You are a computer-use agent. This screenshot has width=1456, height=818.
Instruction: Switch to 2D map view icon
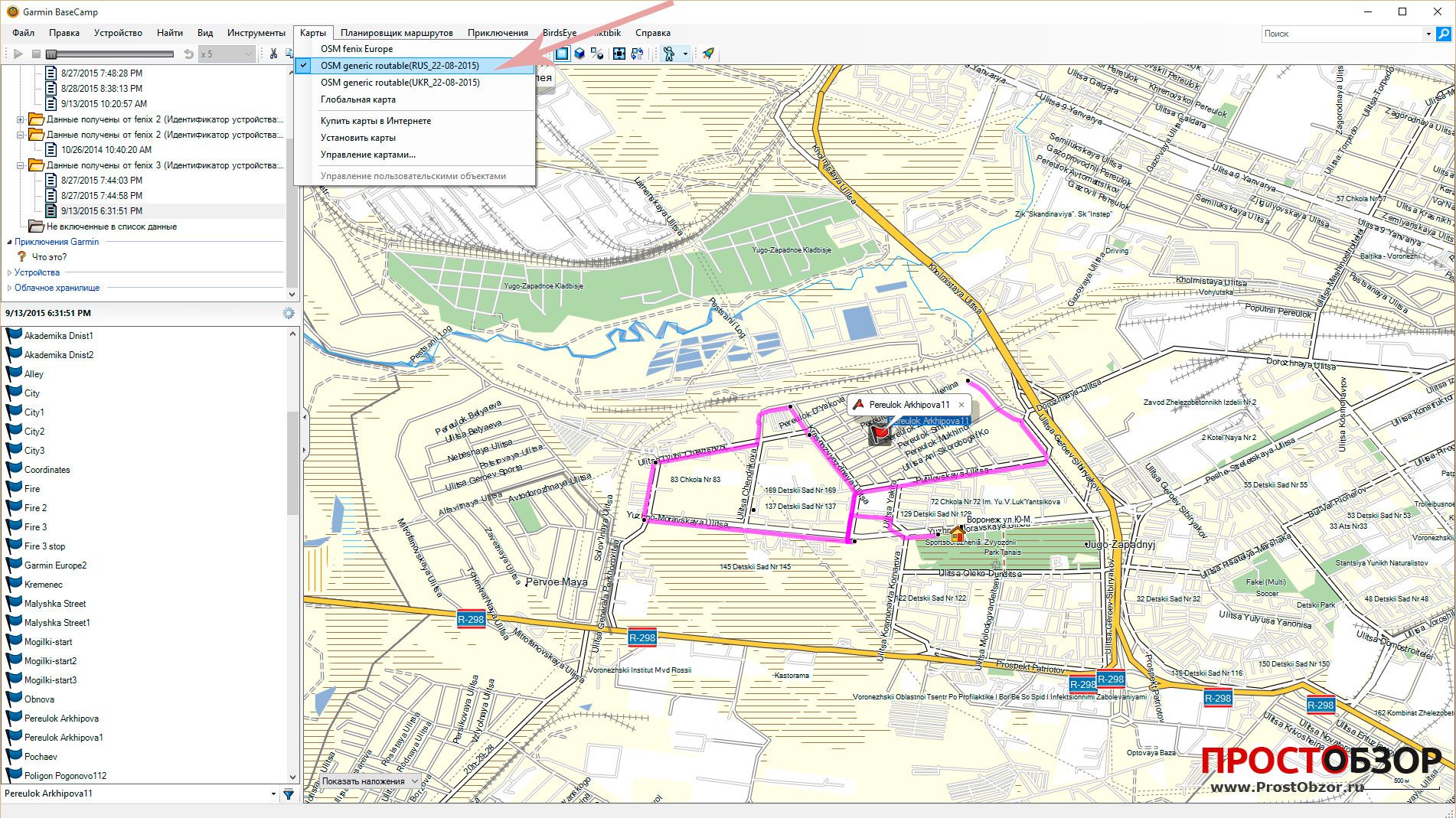(x=562, y=54)
